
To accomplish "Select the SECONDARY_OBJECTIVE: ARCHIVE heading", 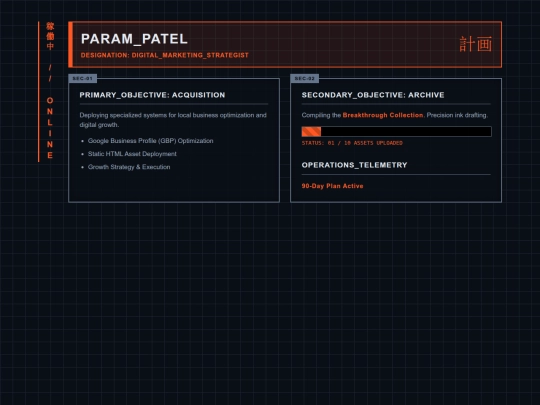I will coord(373,95).
